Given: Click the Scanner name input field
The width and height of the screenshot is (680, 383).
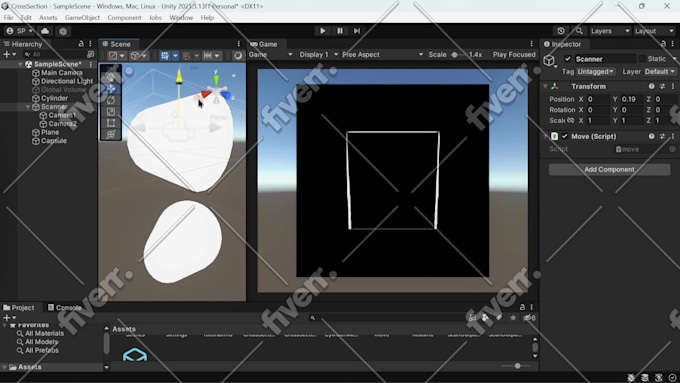Looking at the screenshot, I should tap(605, 59).
